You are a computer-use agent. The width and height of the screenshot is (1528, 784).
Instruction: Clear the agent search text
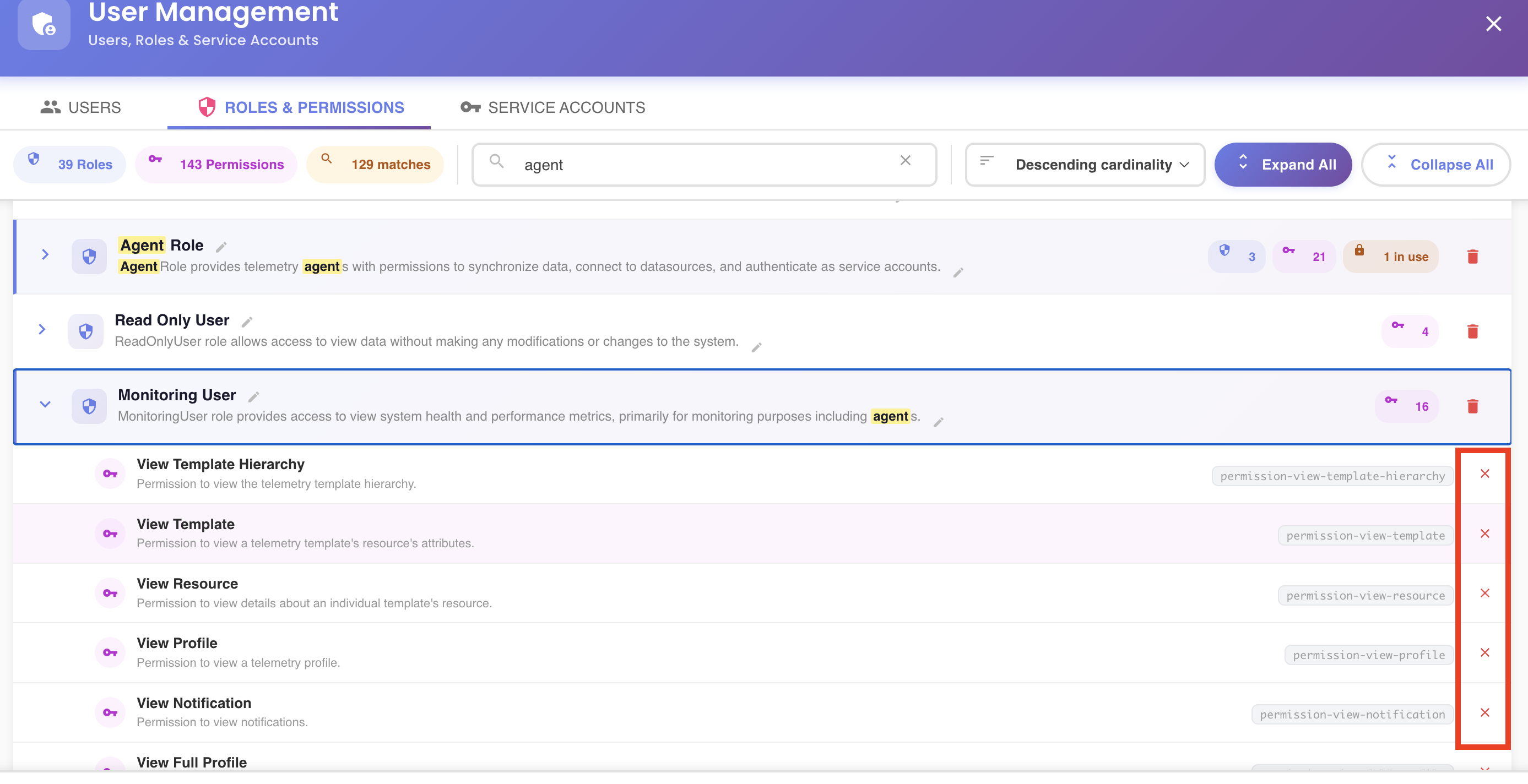point(905,160)
